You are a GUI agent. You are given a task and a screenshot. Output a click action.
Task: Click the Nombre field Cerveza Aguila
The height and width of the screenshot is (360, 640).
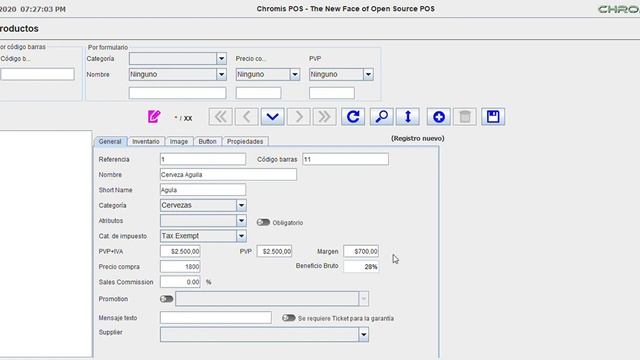click(x=228, y=175)
